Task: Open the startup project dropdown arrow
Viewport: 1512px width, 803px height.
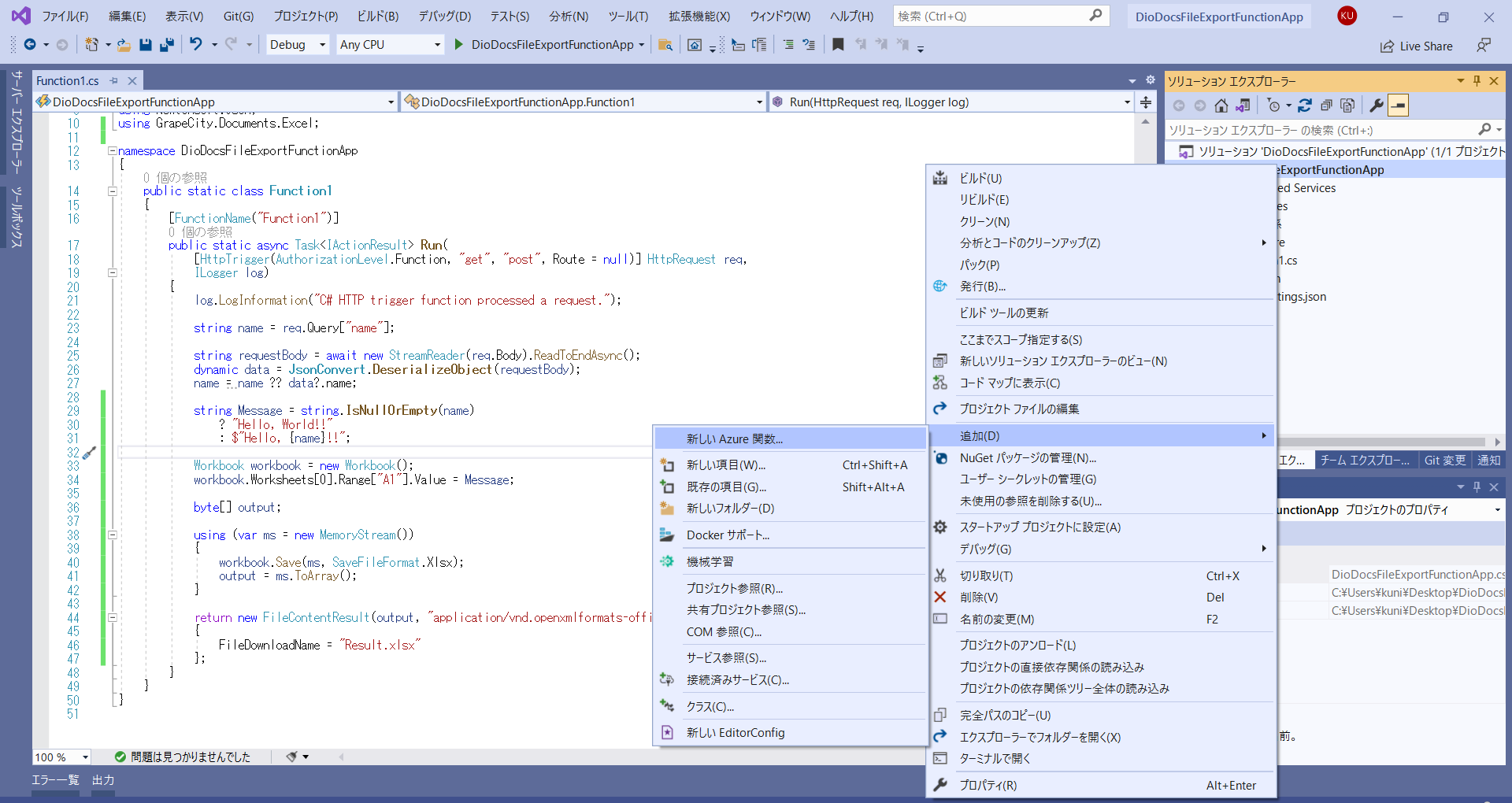Action: point(642,45)
